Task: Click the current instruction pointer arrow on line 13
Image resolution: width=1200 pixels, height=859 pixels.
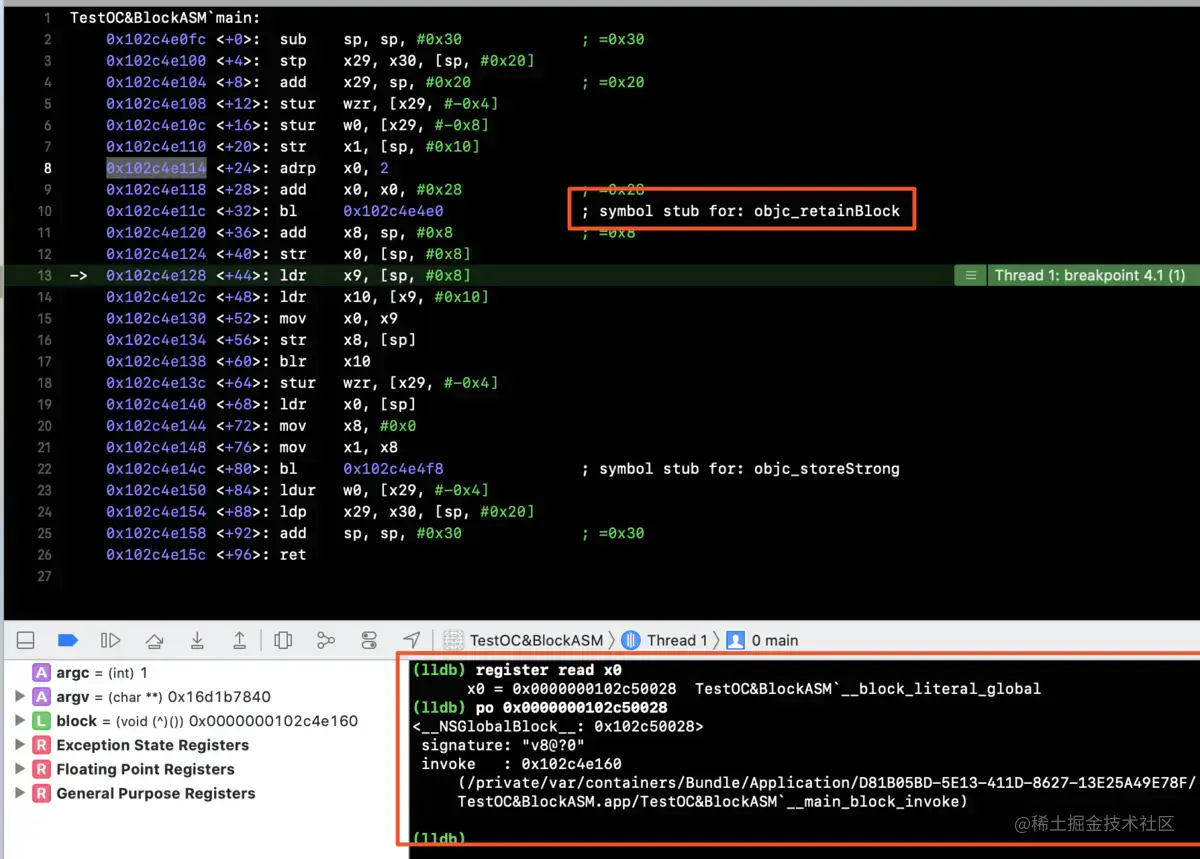Action: pyautogui.click(x=79, y=275)
